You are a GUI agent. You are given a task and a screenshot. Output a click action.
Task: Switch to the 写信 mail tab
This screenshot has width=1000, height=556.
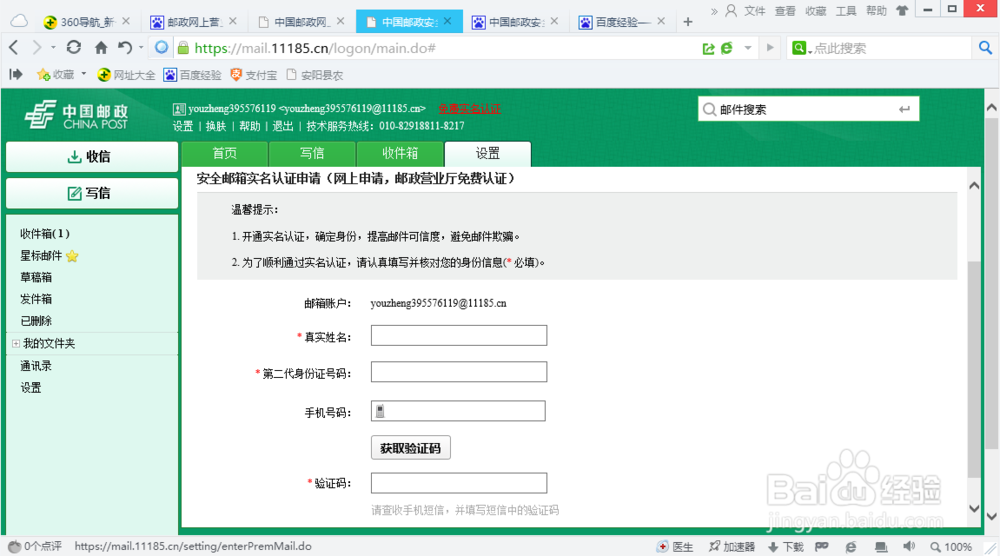(312, 154)
